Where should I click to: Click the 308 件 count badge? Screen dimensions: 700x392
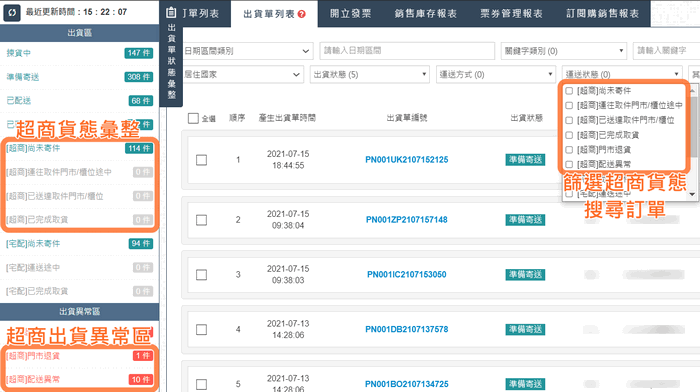click(x=138, y=77)
